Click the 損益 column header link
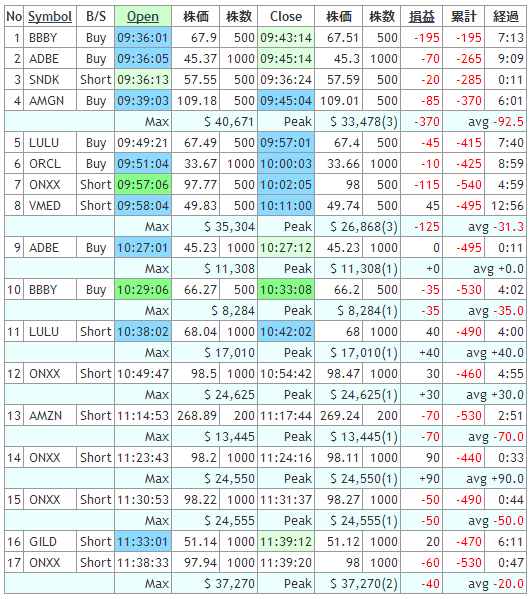The width and height of the screenshot is (530, 599). (x=421, y=16)
